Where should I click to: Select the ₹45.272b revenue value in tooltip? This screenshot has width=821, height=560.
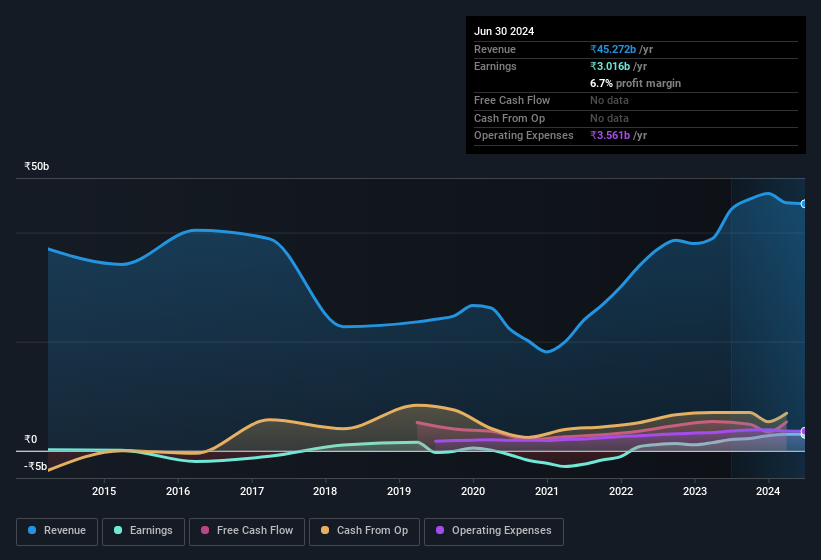pos(621,49)
